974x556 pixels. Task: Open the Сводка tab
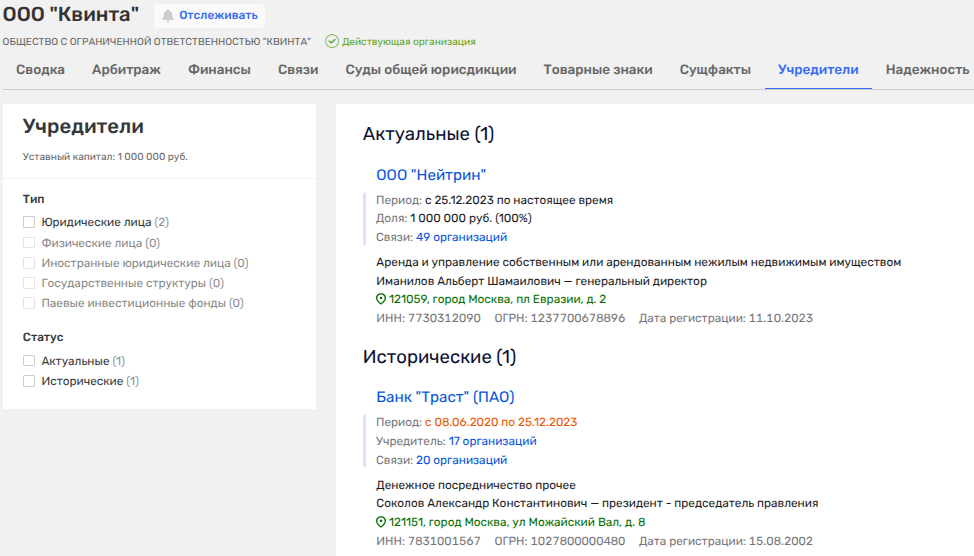(x=40, y=70)
